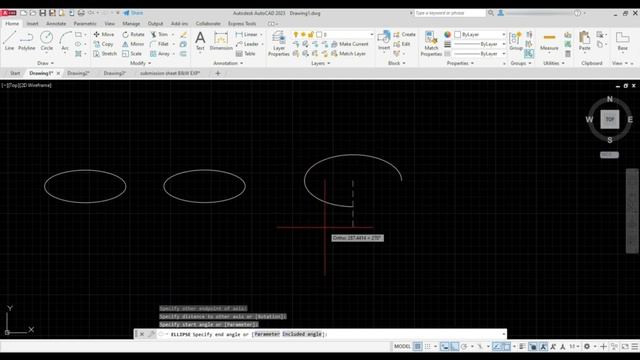
Task: Click the Trim command
Action: (x=160, y=34)
